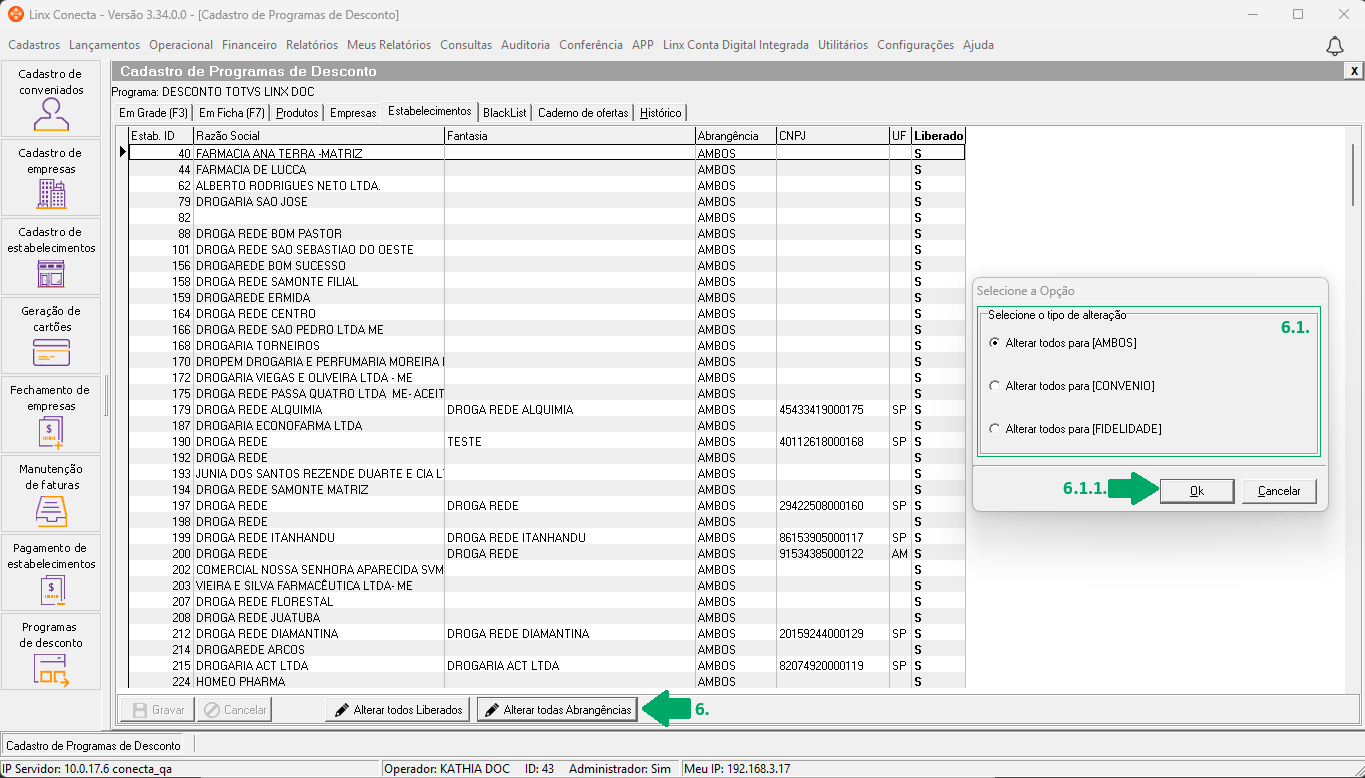Image resolution: width=1365 pixels, height=778 pixels.
Task: Close the Cadastro de Programas panel with x
Action: (1354, 71)
